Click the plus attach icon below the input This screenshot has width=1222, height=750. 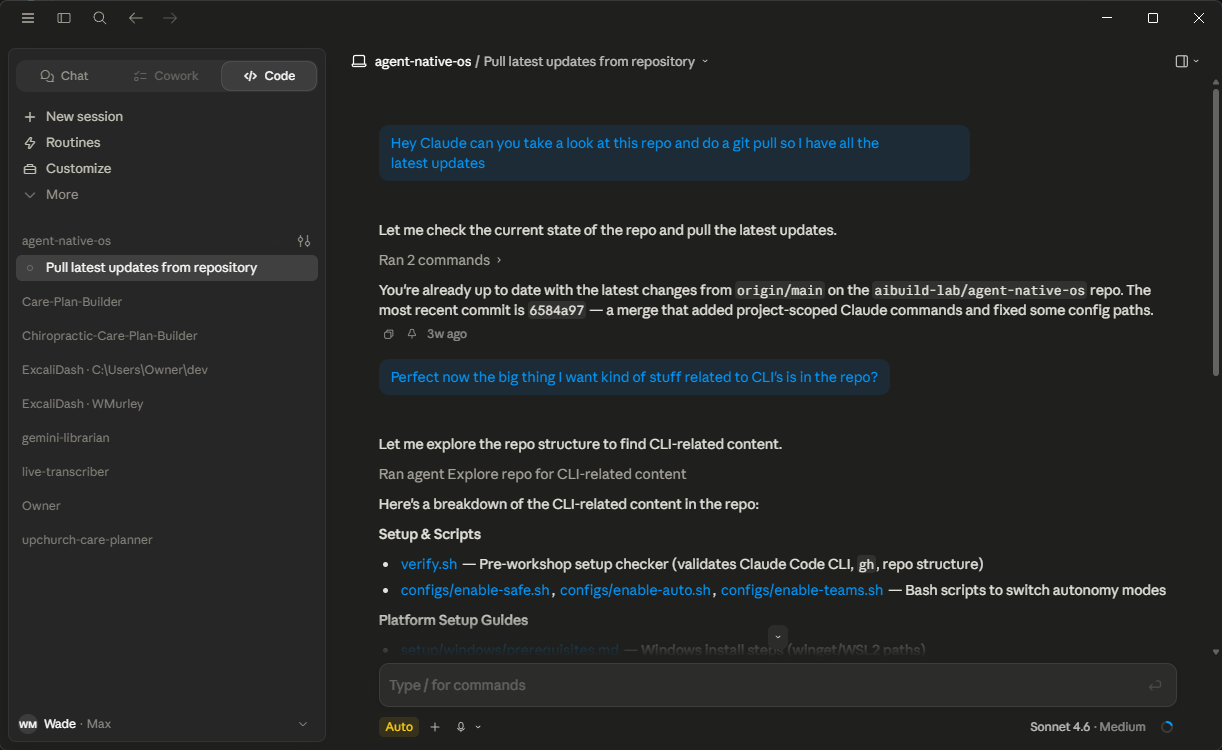pos(435,727)
